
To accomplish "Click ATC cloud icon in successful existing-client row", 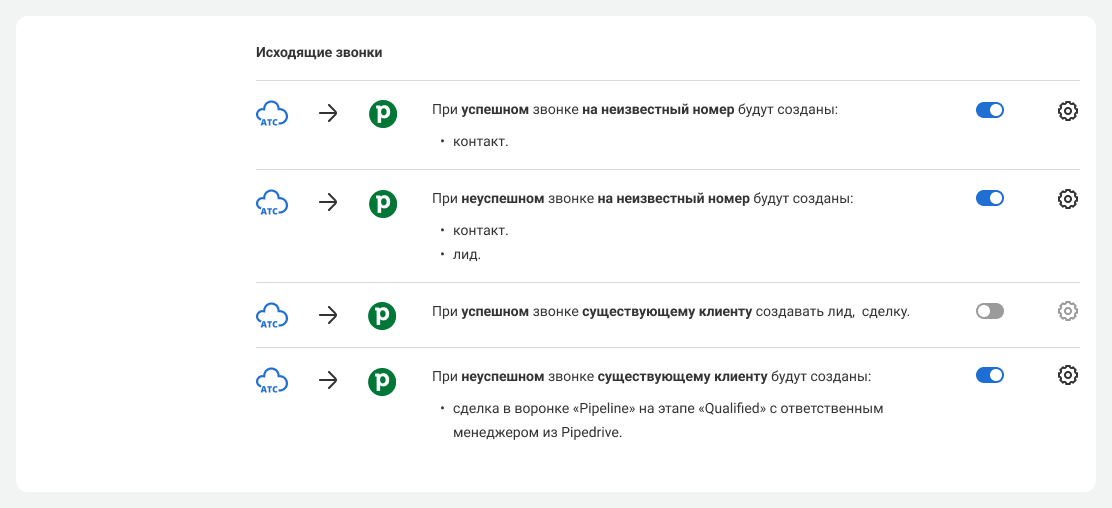I will point(272,316).
